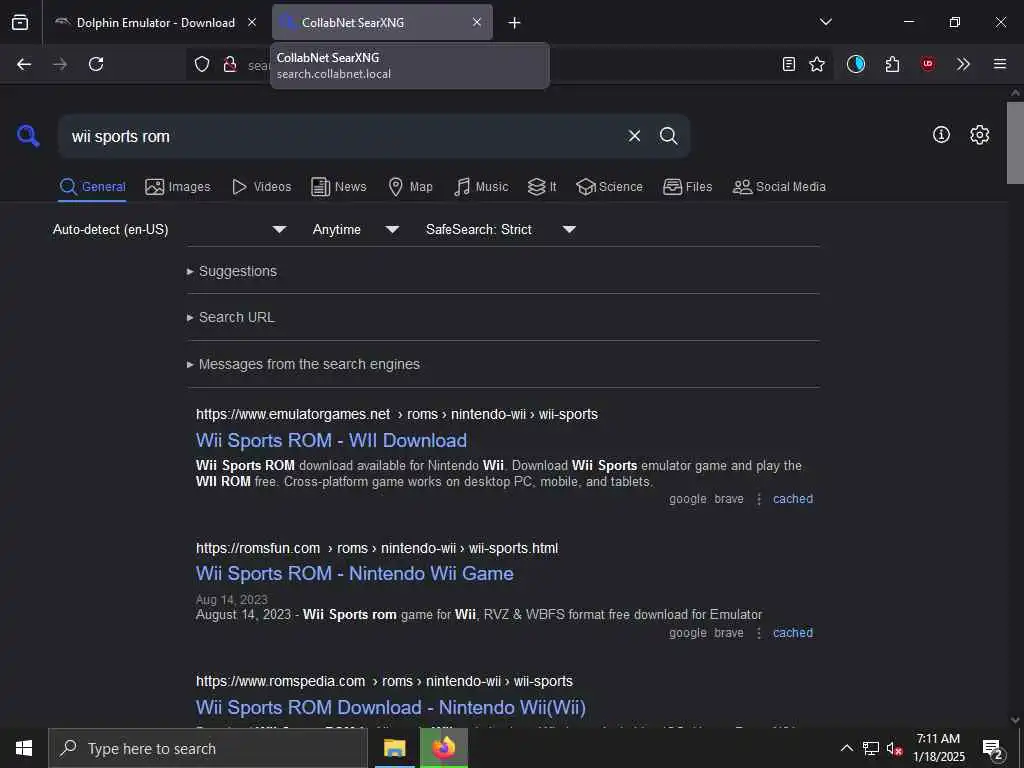1024x768 pixels.
Task: Open the taskbar clock and date
Action: tap(938, 748)
